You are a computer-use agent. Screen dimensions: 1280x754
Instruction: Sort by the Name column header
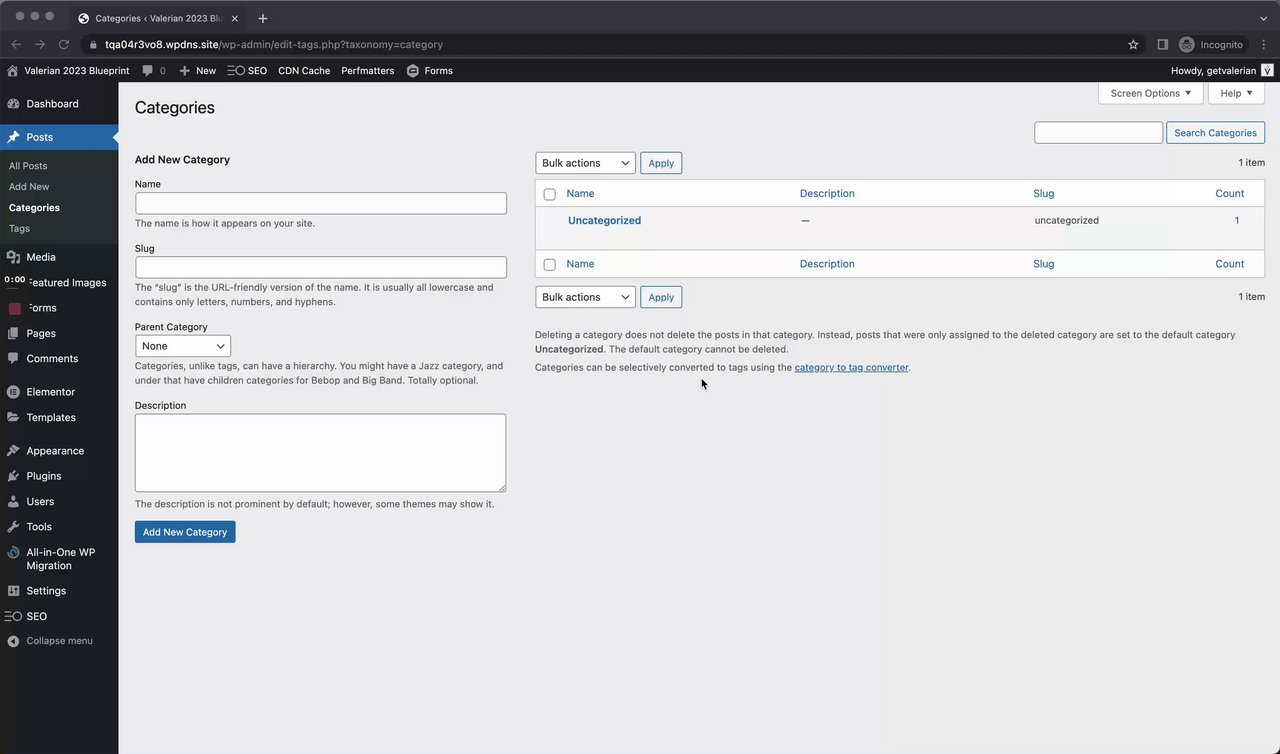580,194
